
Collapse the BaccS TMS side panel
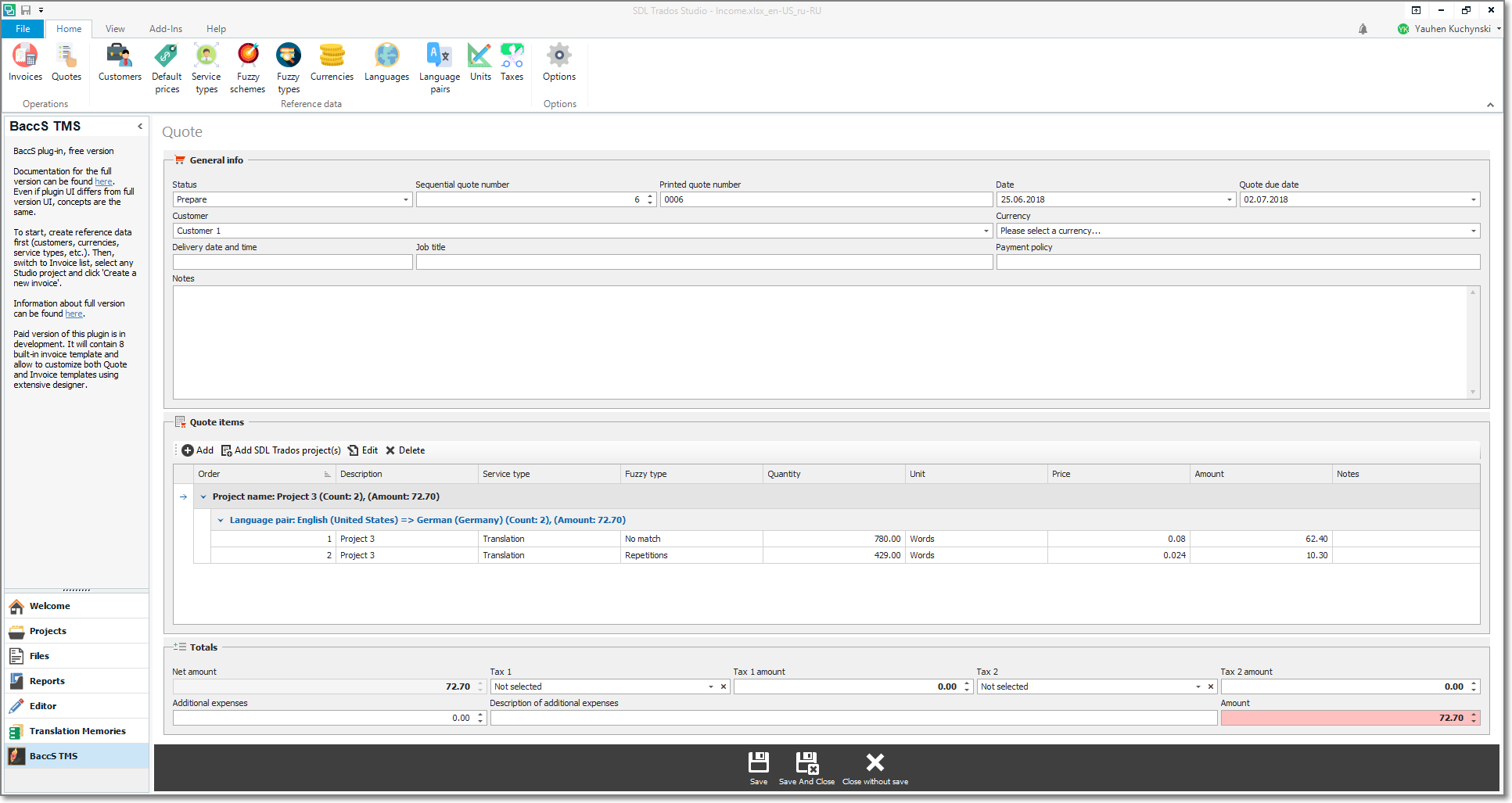coord(140,127)
